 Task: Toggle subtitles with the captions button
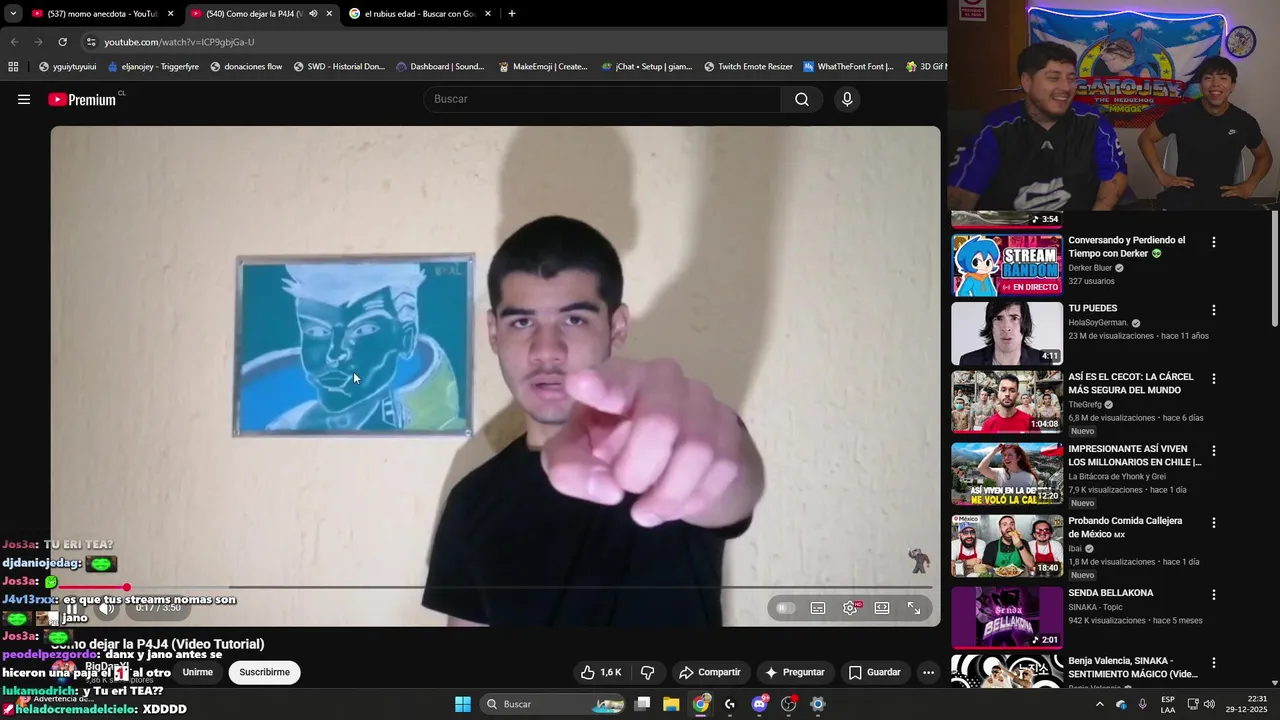tap(818, 608)
